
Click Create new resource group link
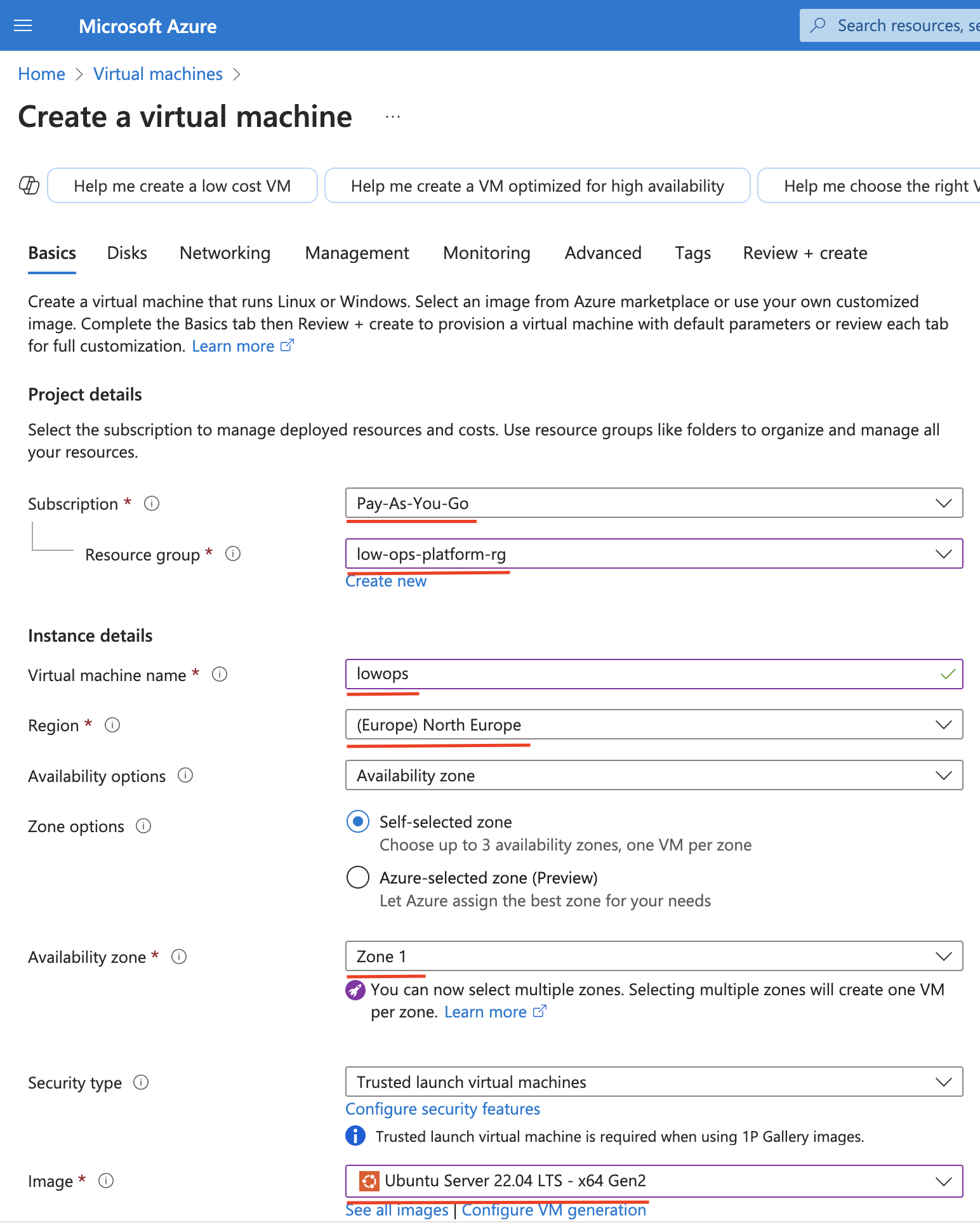pos(386,581)
